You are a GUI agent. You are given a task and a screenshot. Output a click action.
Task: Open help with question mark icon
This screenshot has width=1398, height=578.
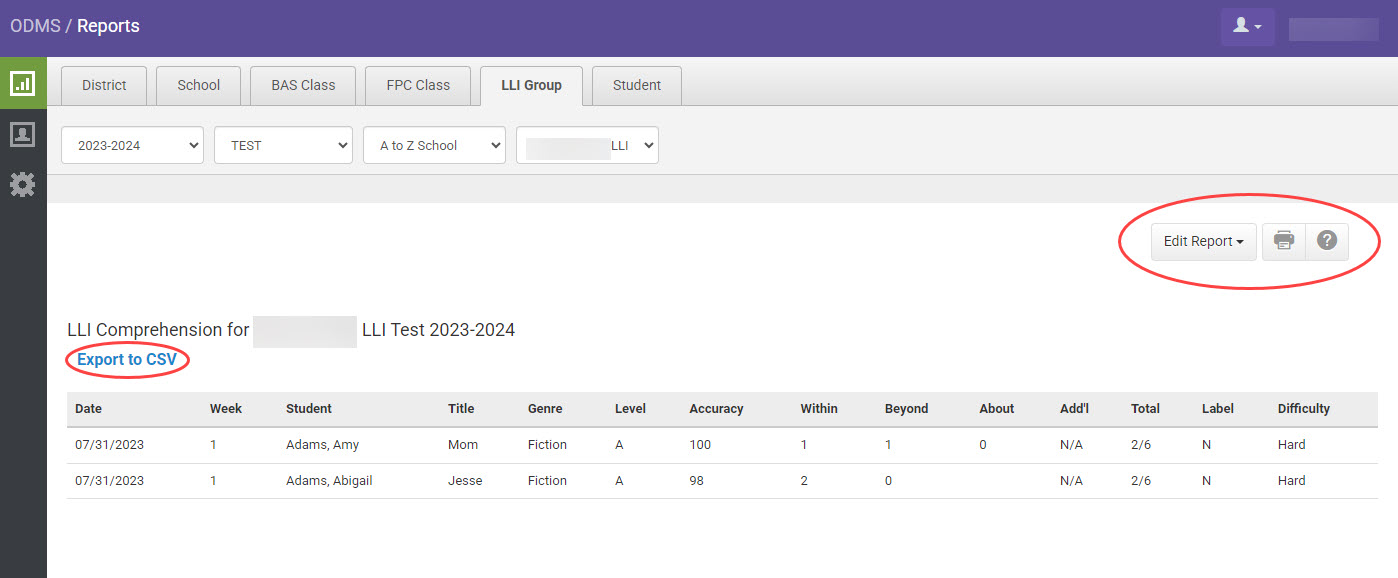pos(1327,241)
